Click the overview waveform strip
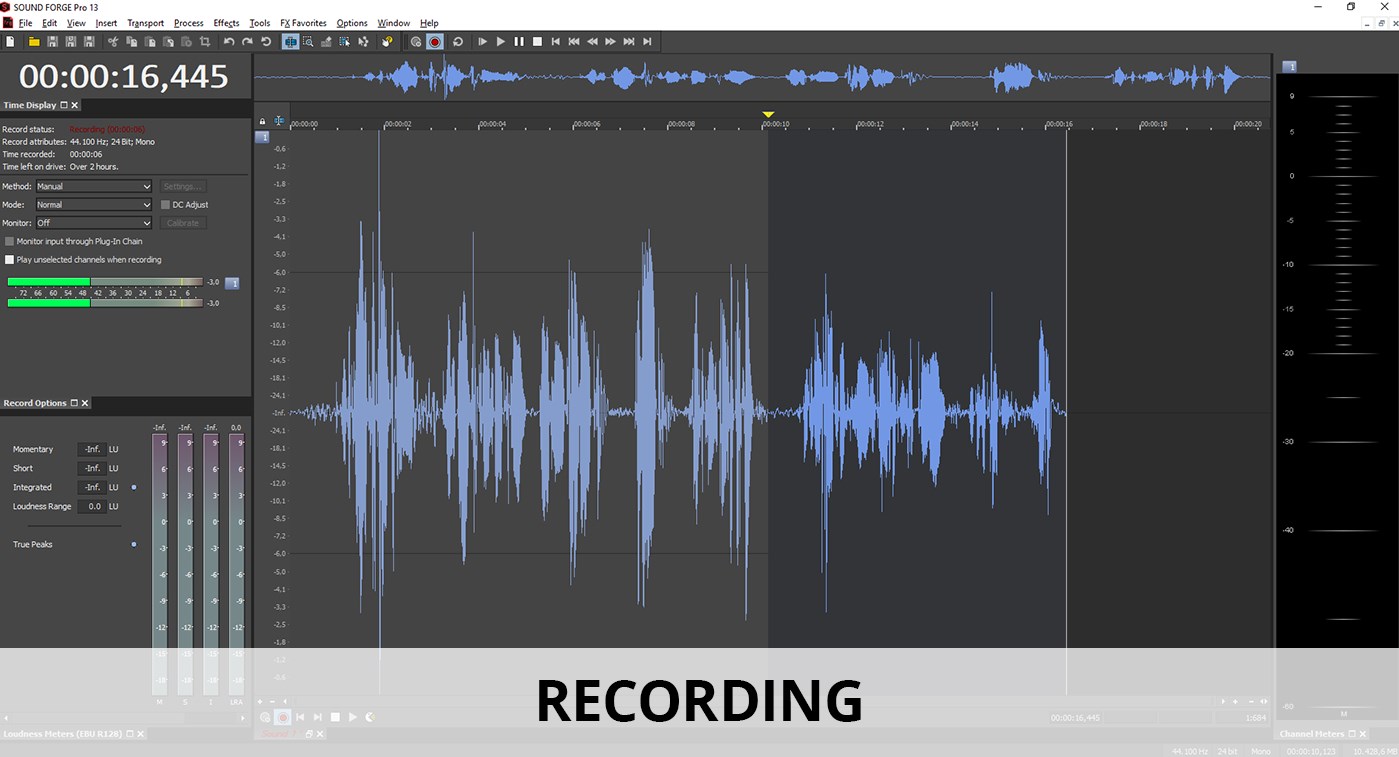Viewport: 1399px width, 757px height. pos(762,77)
